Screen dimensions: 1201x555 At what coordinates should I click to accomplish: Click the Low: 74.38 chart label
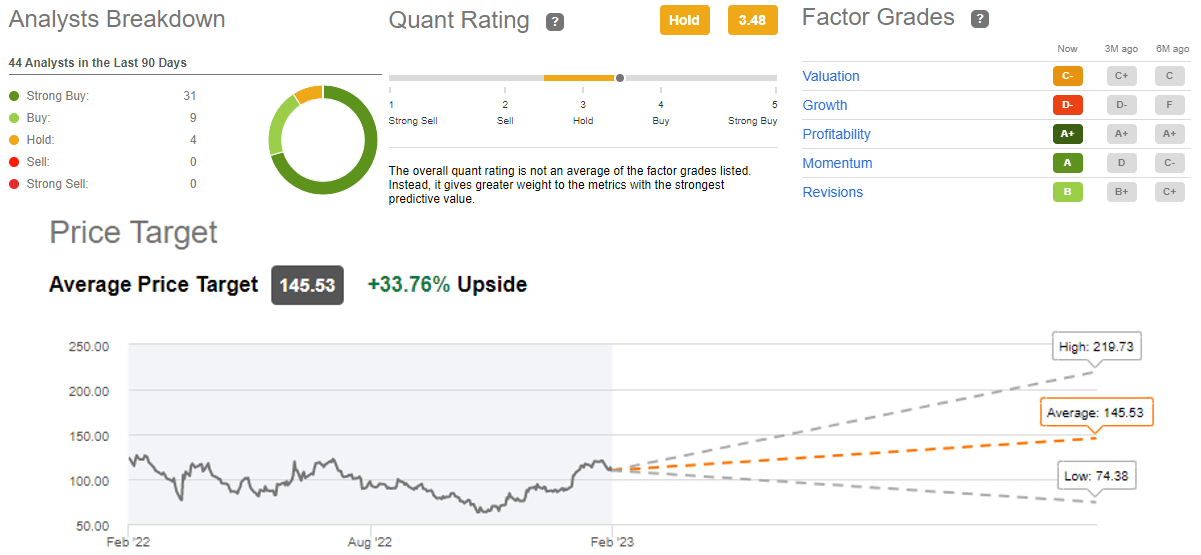click(1095, 476)
